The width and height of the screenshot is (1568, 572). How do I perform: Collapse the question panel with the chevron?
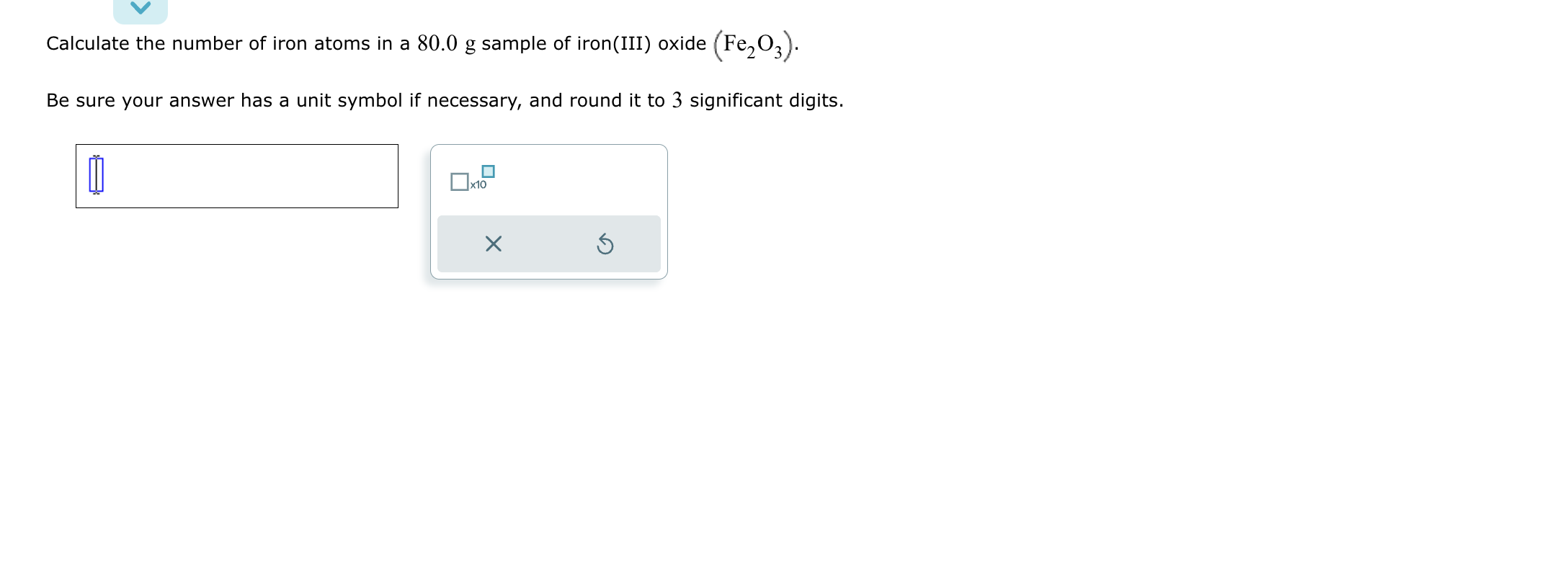tap(140, 9)
